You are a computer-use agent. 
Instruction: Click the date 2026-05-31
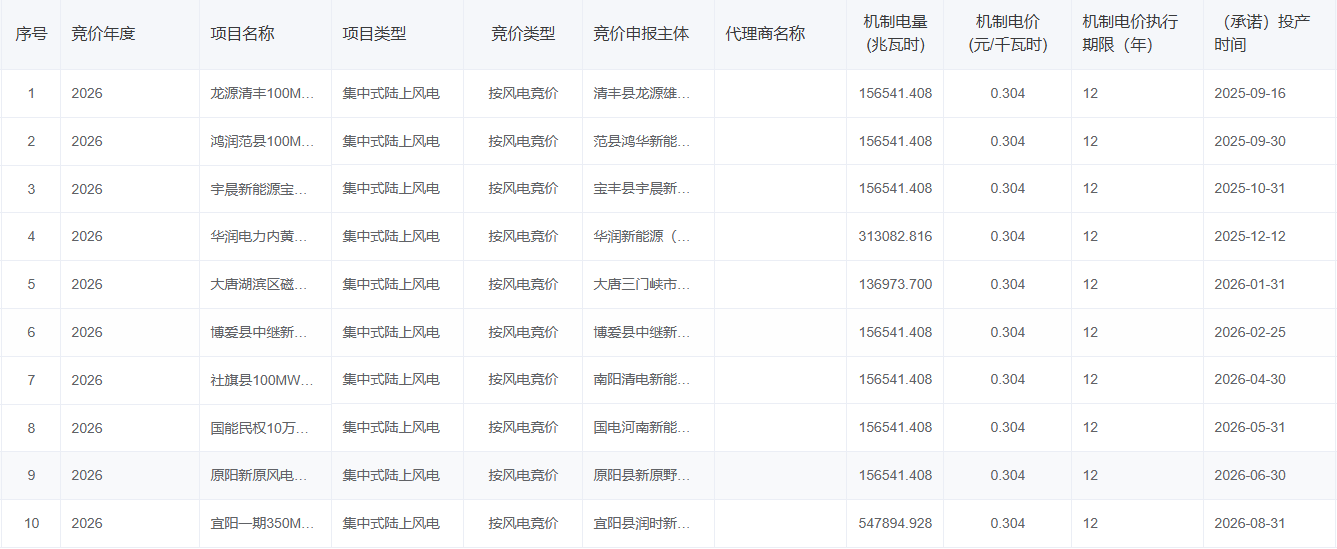[x=1250, y=428]
